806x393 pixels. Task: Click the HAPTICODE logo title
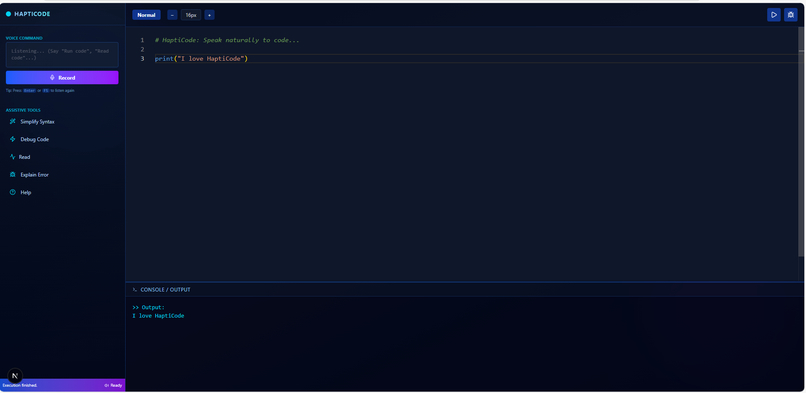pyautogui.click(x=32, y=14)
